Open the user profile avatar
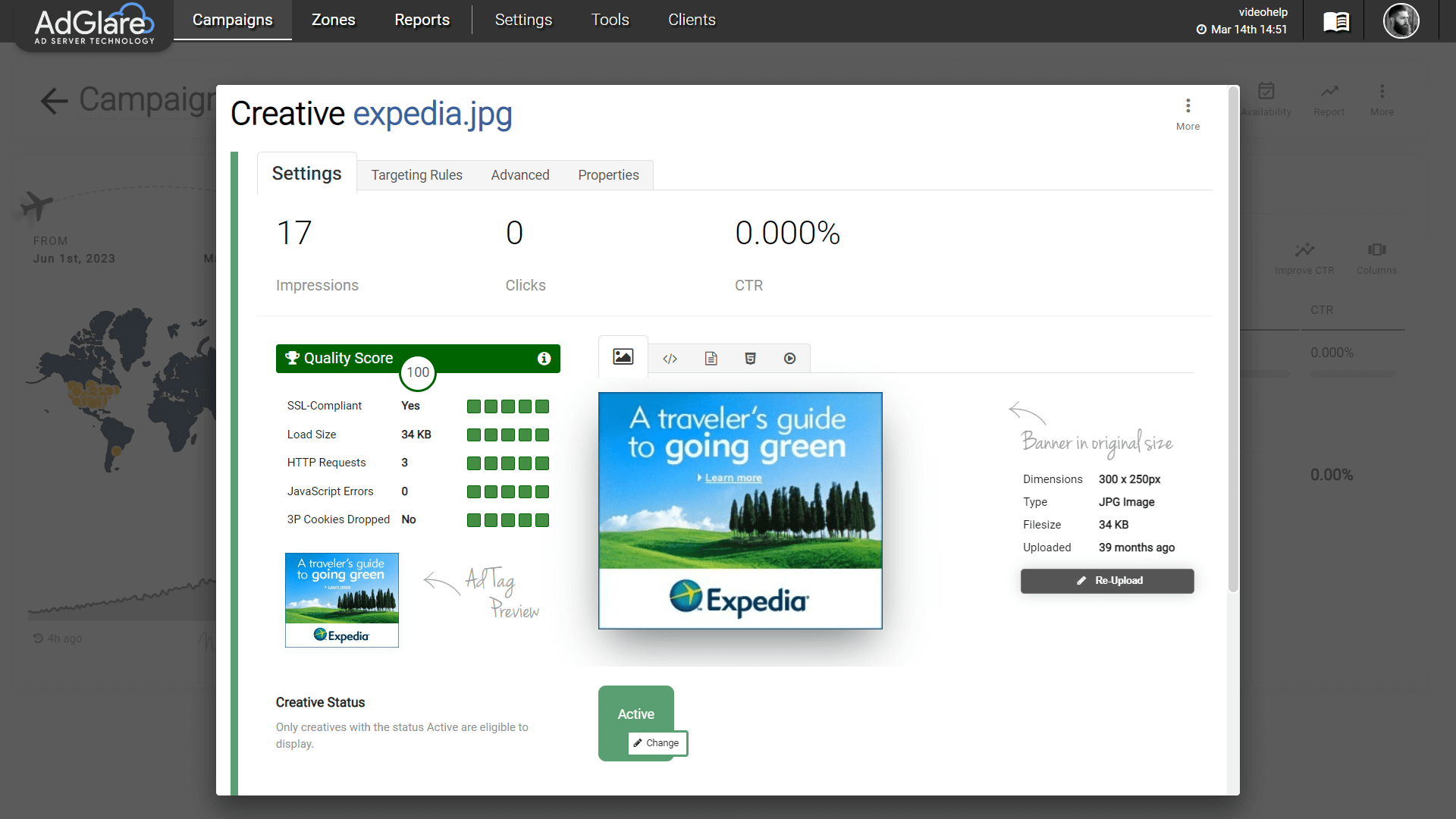 [x=1401, y=20]
